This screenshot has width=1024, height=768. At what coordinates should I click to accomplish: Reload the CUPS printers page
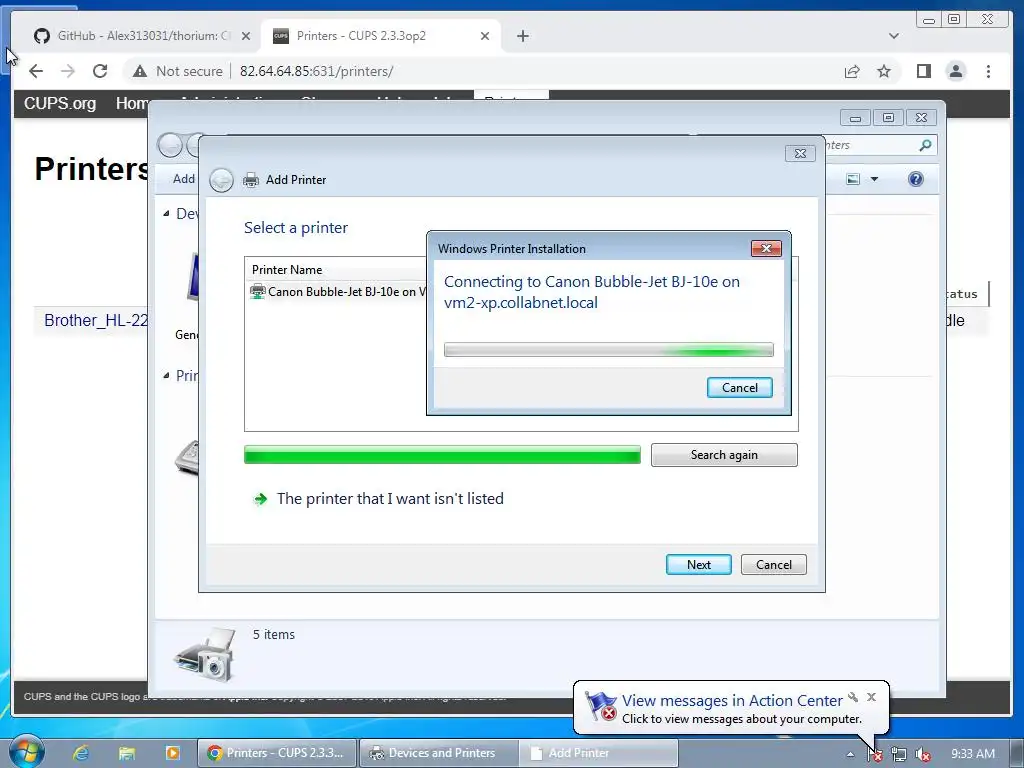[100, 71]
